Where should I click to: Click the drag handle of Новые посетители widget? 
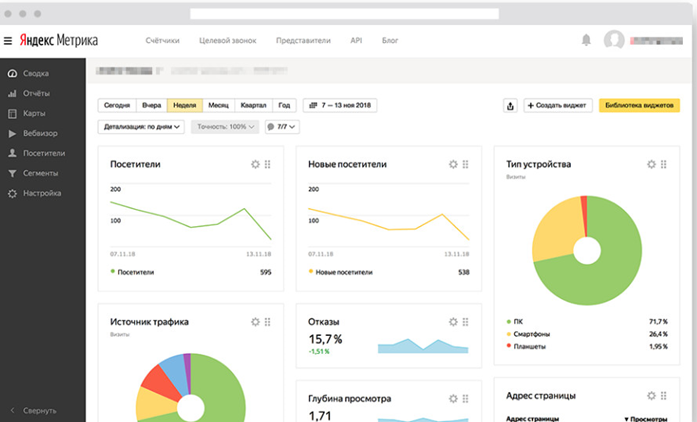(465, 165)
